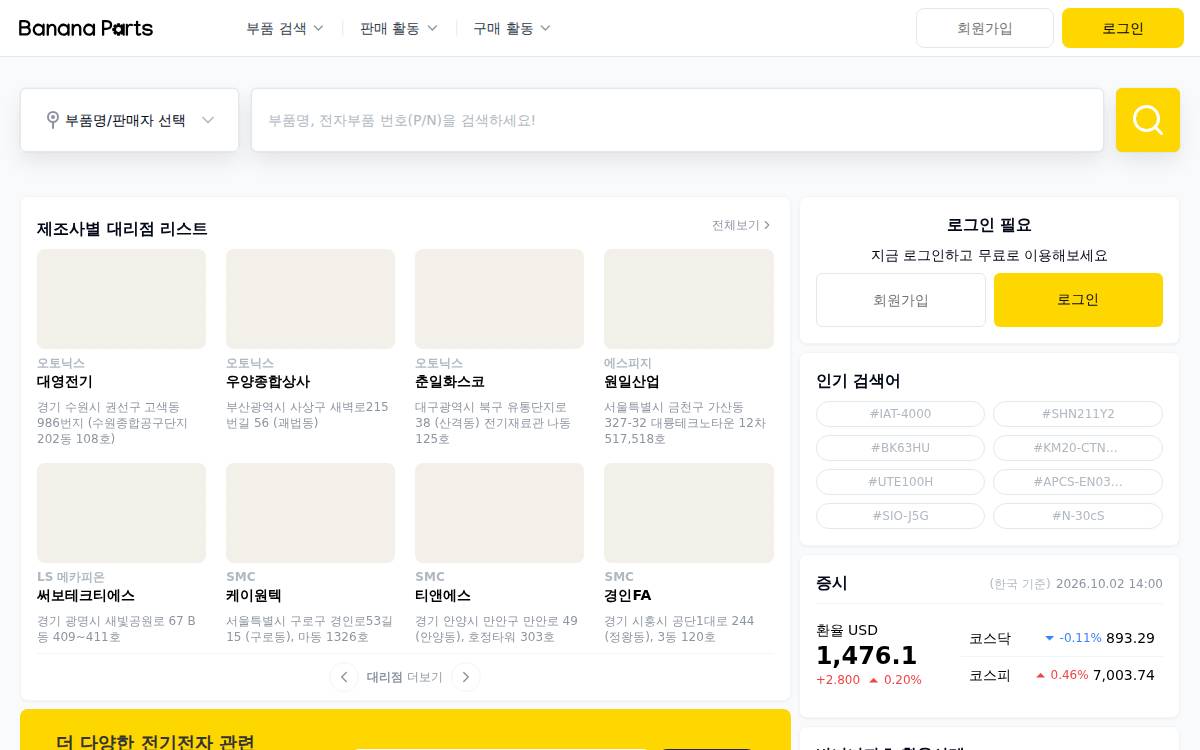The width and height of the screenshot is (1200, 750).
Task: Click yellow 로그인 in 로그인 필요 panel
Action: coord(1078,300)
